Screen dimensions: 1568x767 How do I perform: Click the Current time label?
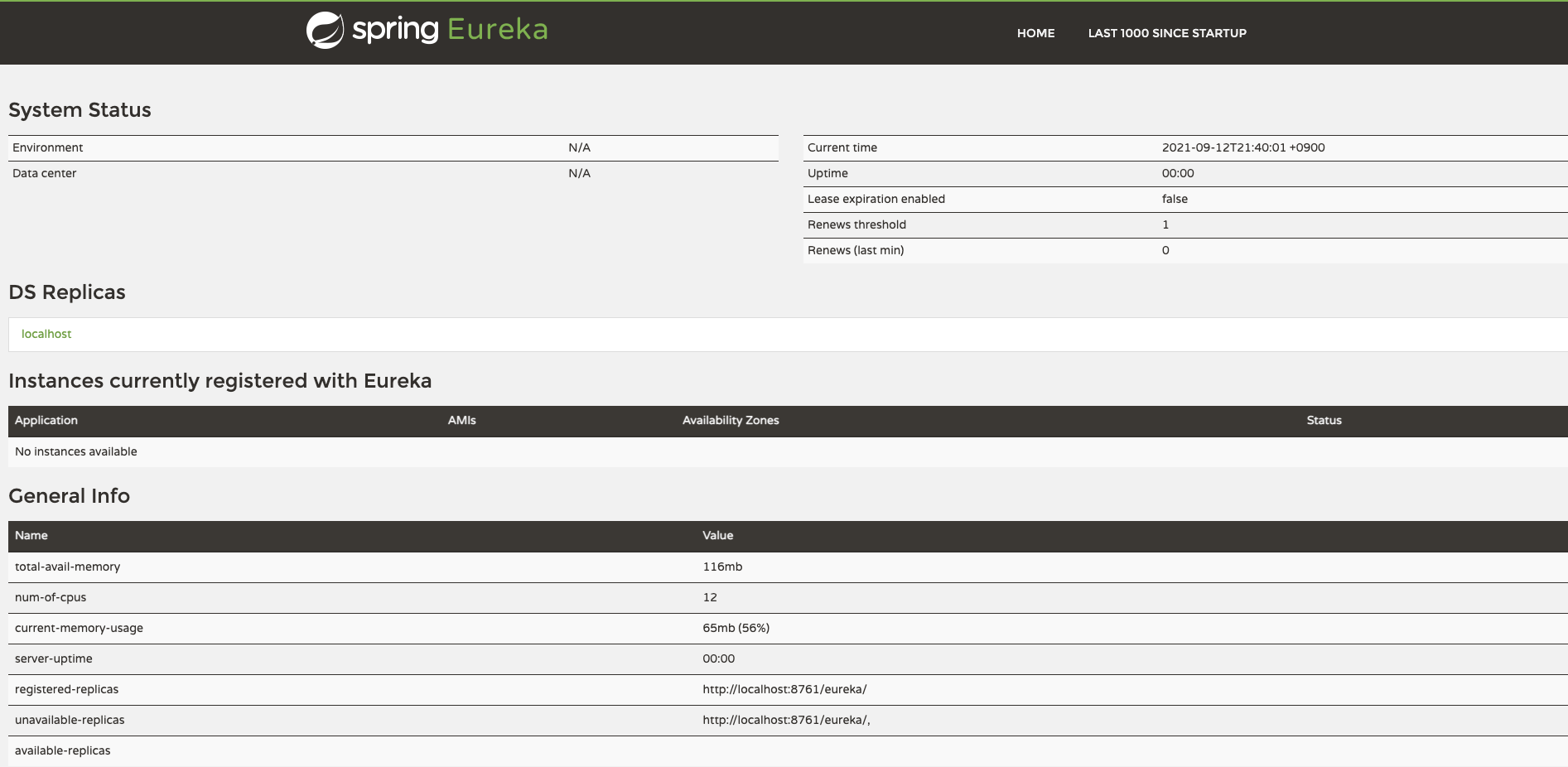[842, 147]
